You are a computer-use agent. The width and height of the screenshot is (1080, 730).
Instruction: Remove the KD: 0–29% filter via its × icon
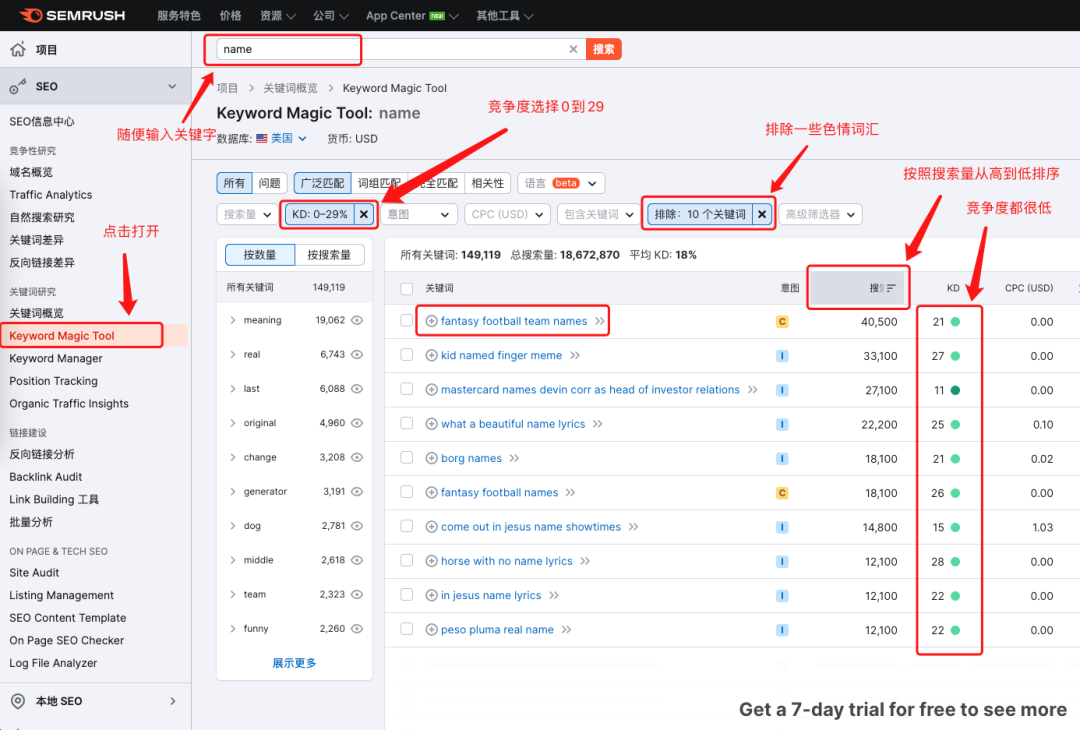363,213
